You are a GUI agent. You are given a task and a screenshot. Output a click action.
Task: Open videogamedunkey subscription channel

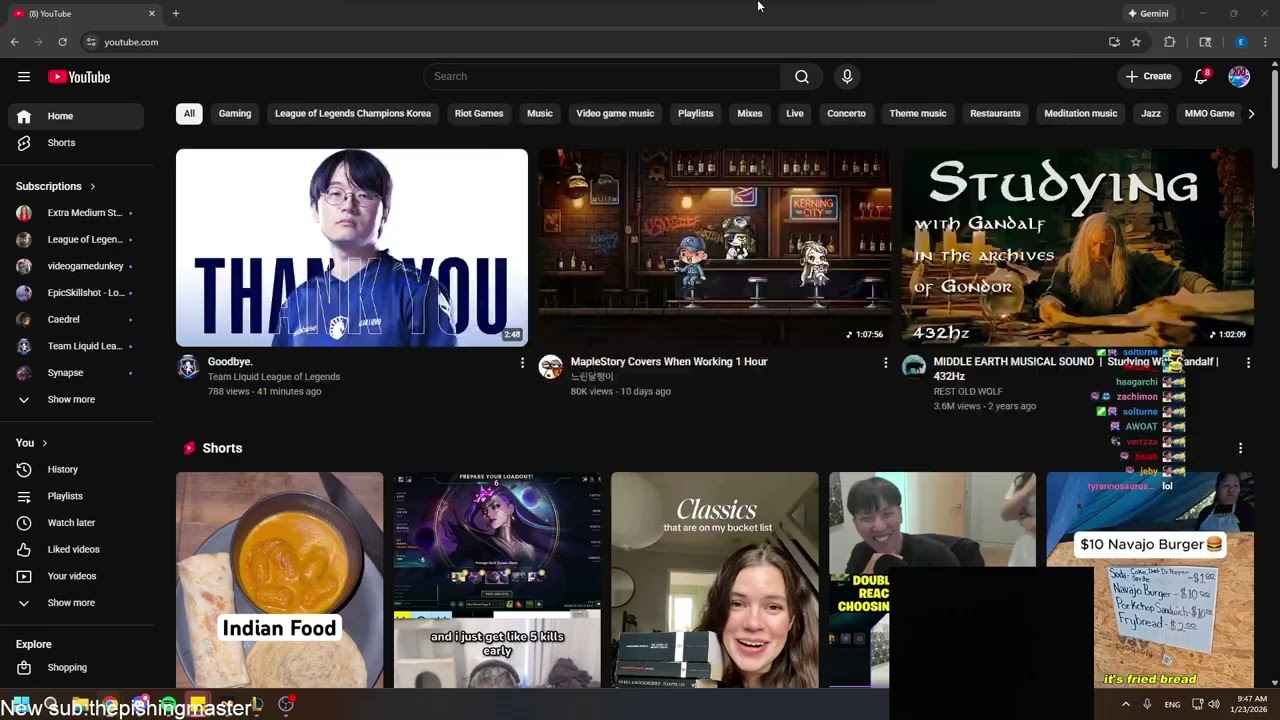pos(76,266)
